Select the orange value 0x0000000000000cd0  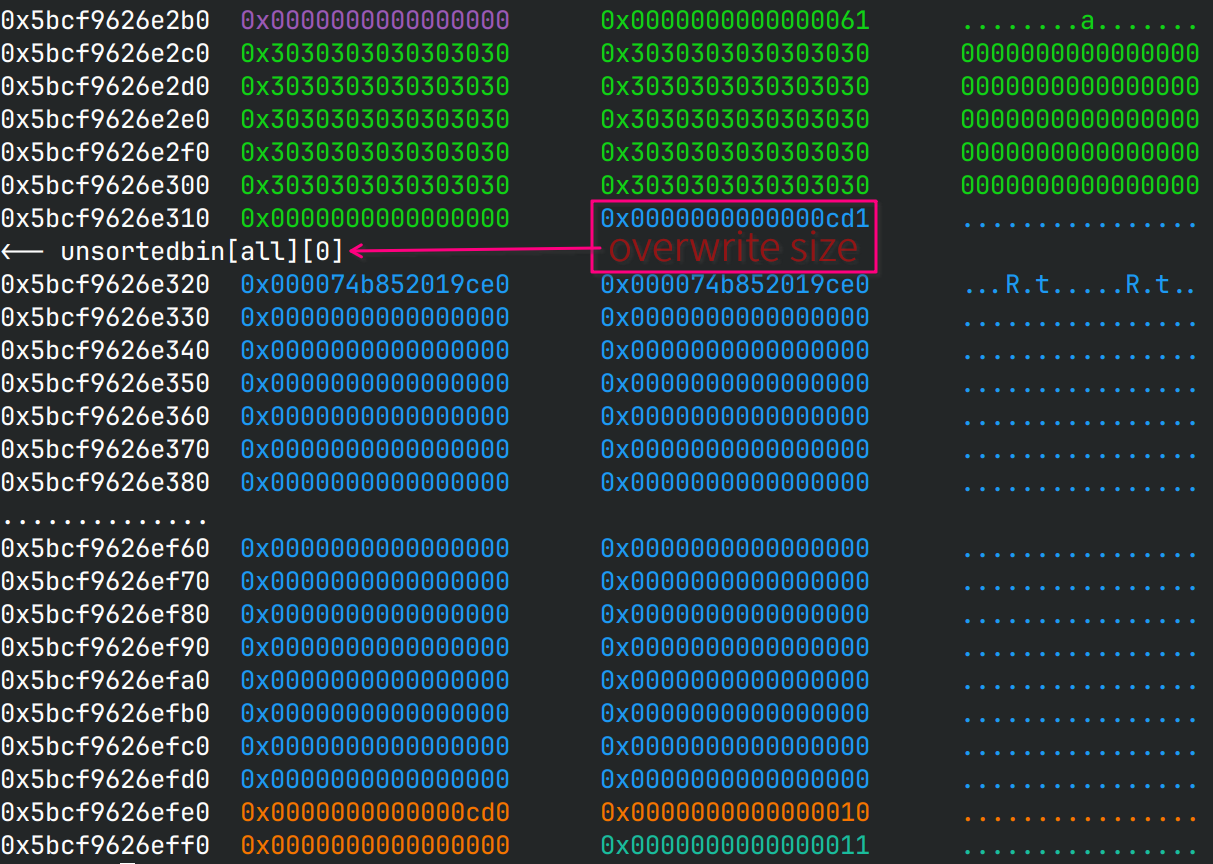[375, 812]
